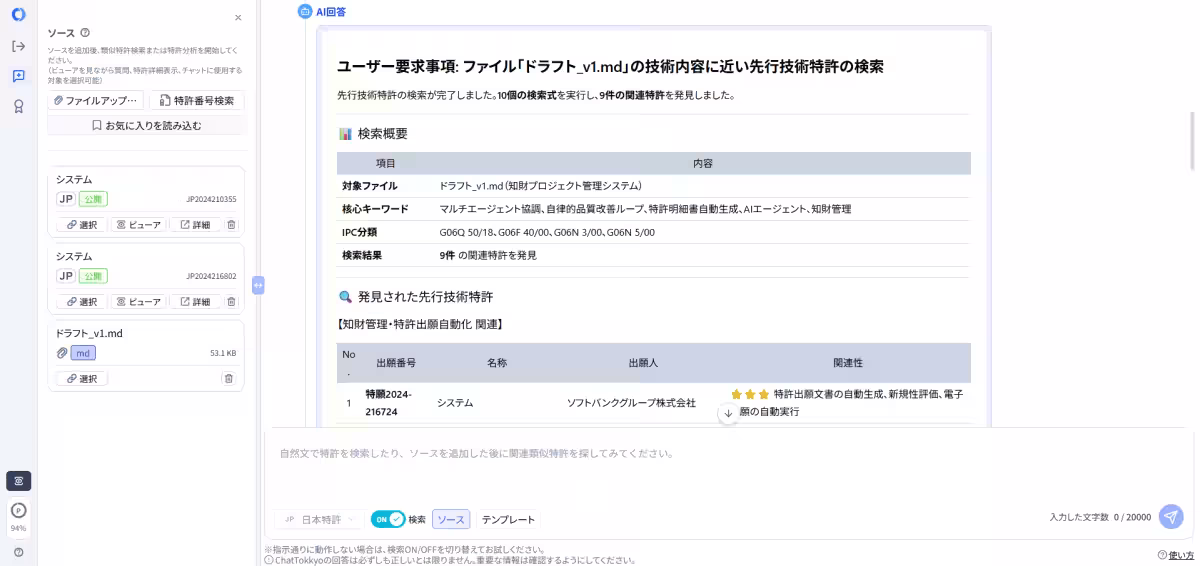Click the help icon beside ソース heading

point(85,33)
